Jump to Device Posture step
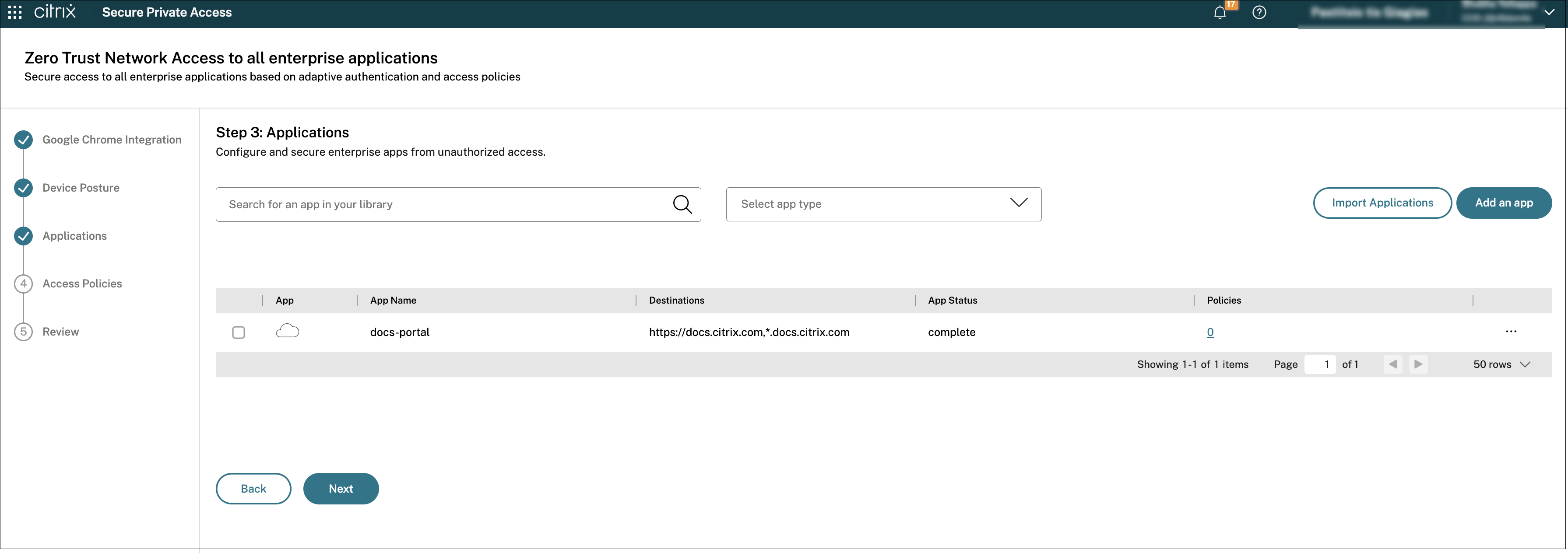 pos(81,188)
